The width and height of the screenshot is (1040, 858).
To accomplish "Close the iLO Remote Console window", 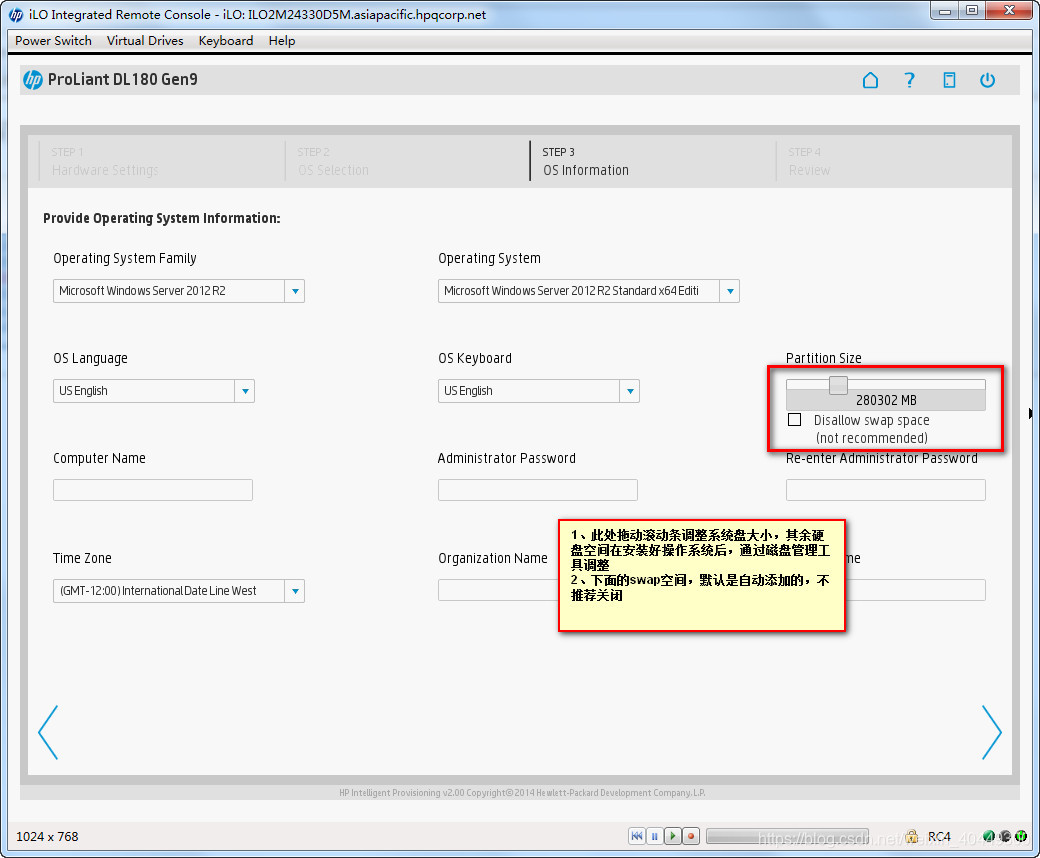I will (1009, 11).
